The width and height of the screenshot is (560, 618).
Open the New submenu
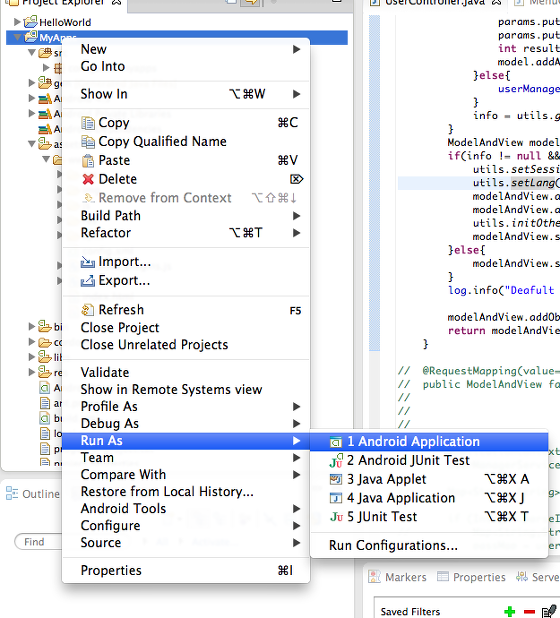pos(186,49)
